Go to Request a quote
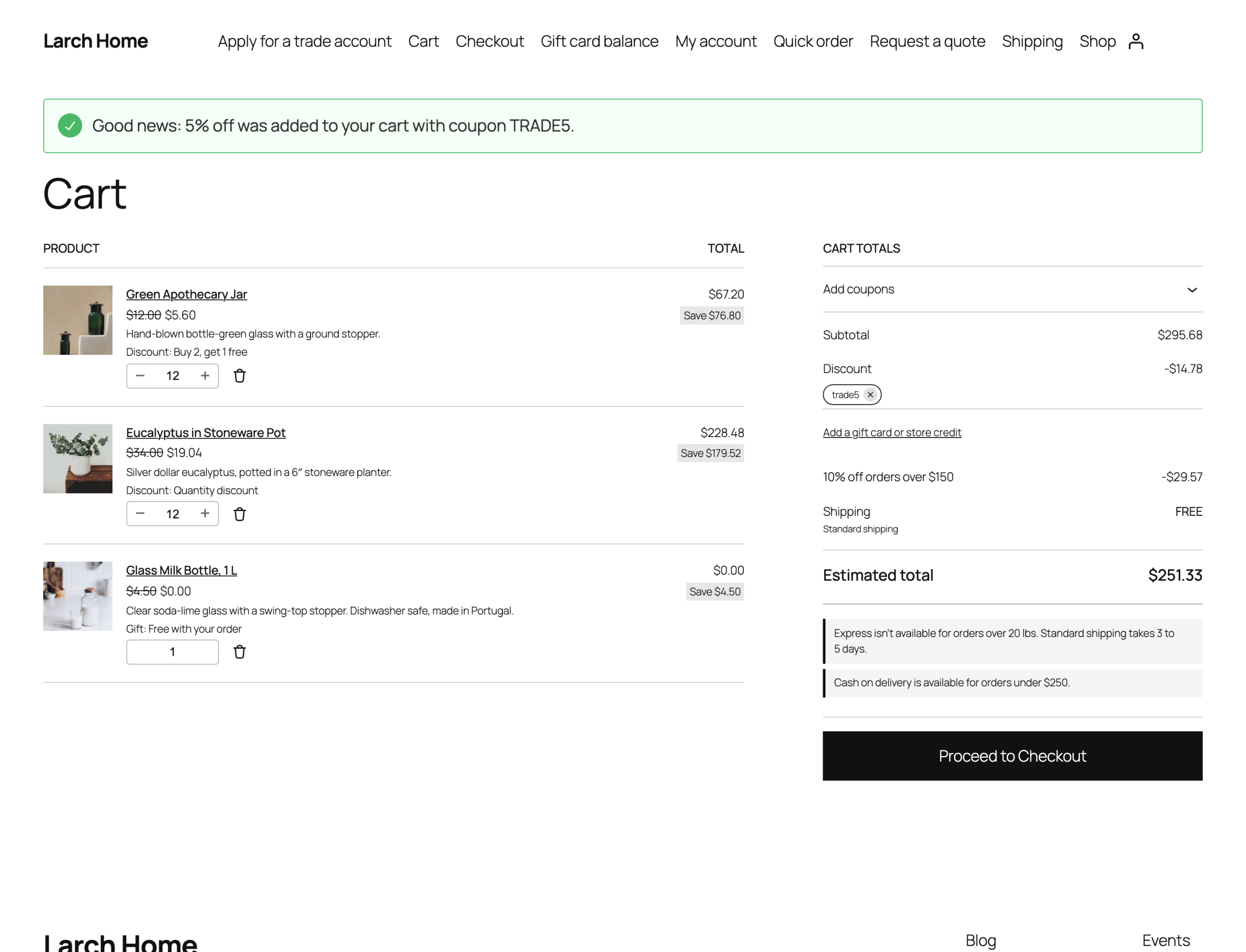 (927, 41)
